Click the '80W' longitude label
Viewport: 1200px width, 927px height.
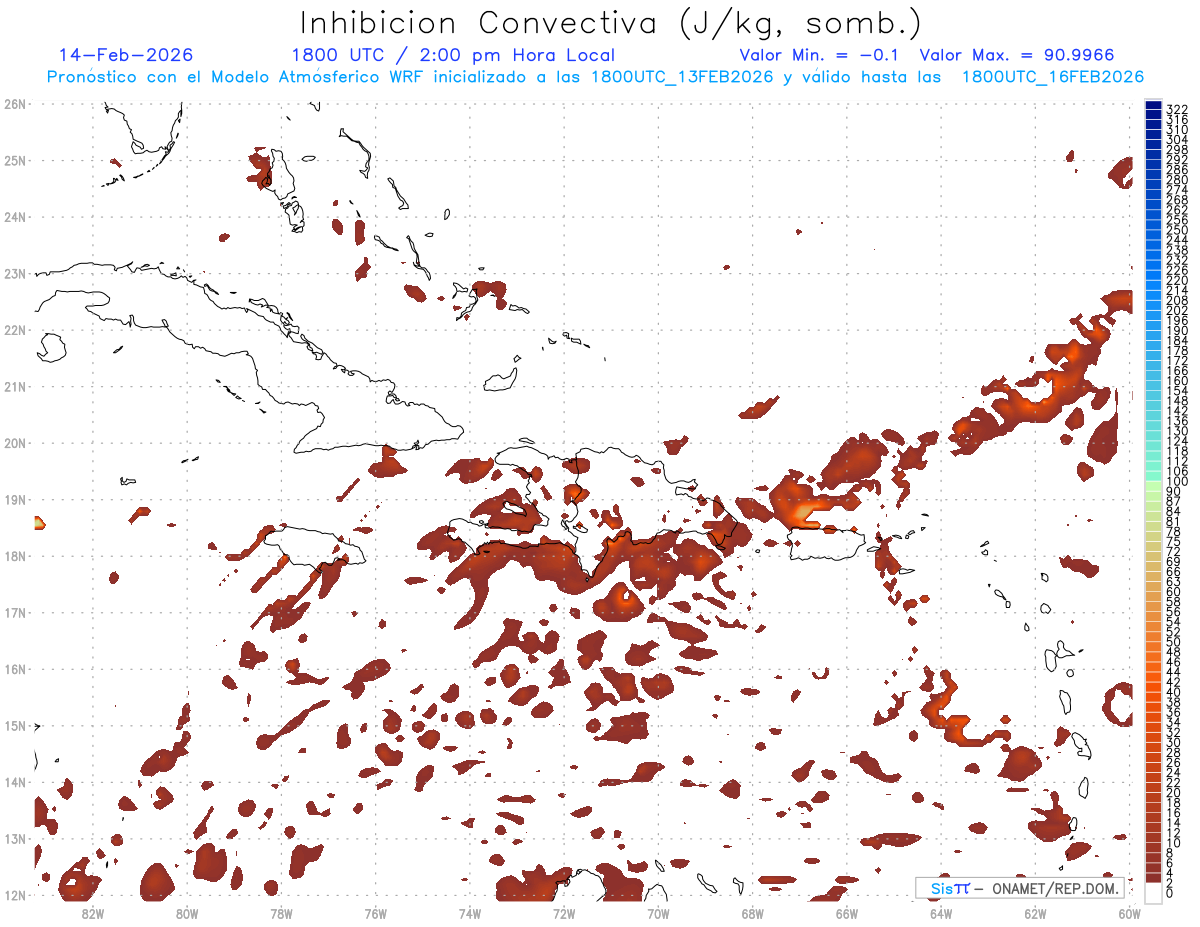click(x=187, y=913)
